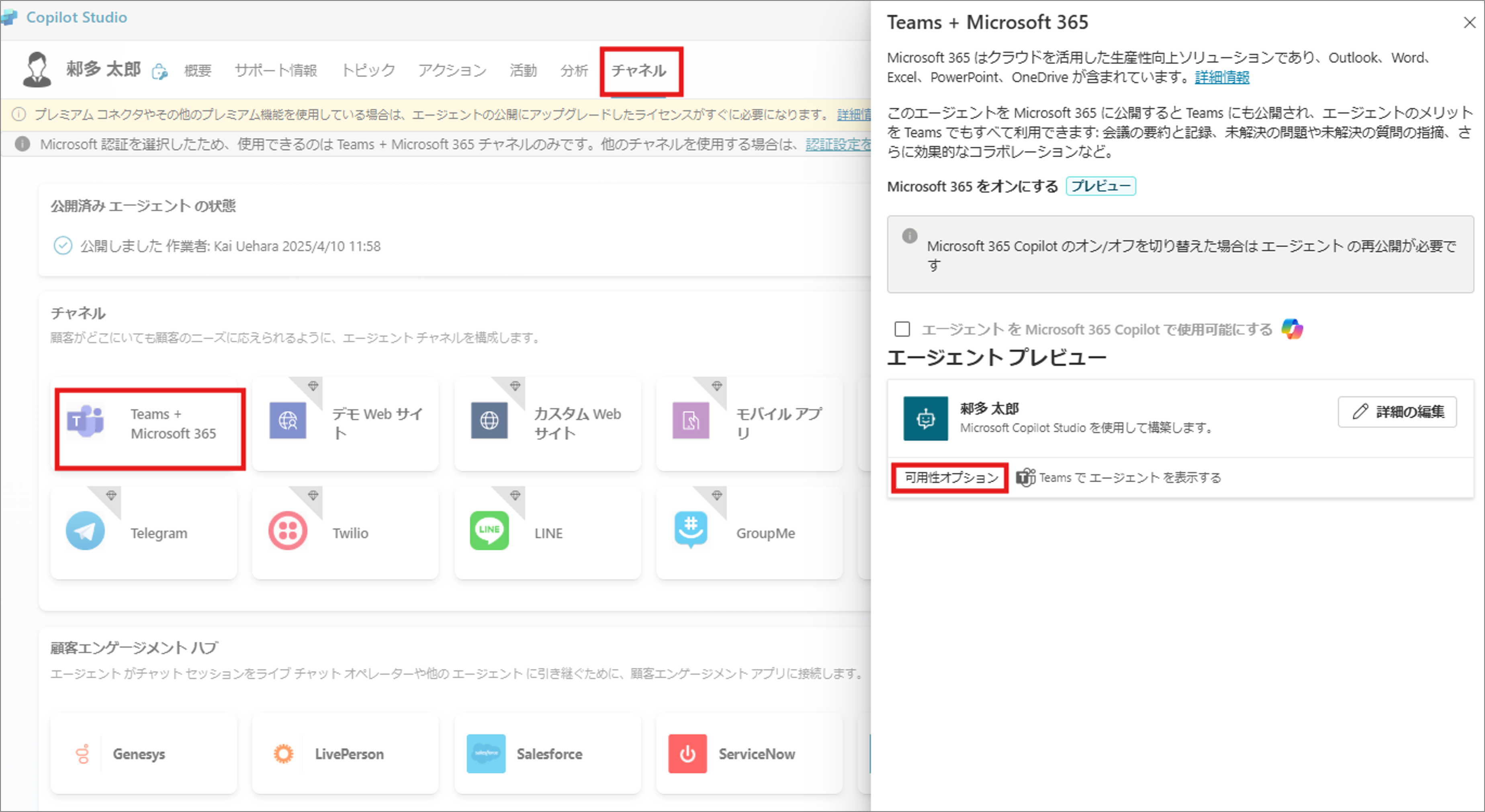This screenshot has width=1485, height=812.
Task: Select the LINE channel icon
Action: pos(489,531)
